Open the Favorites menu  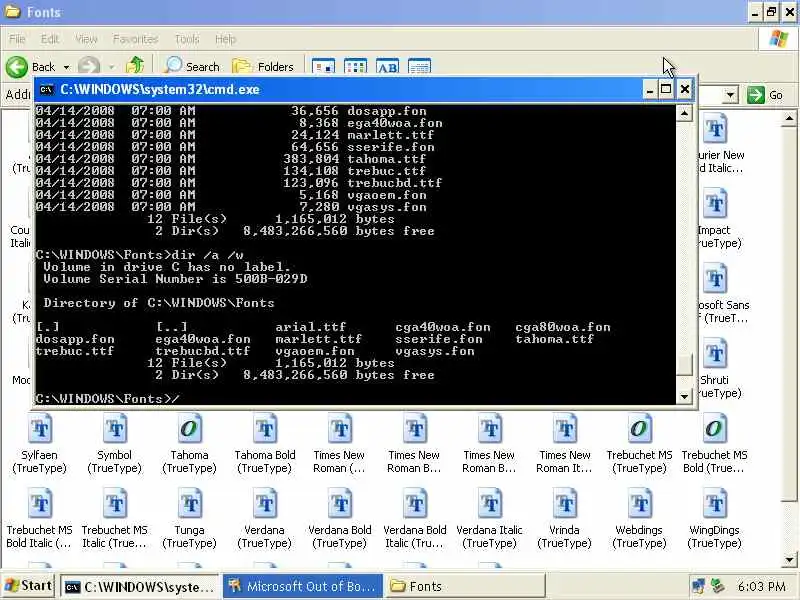135,39
